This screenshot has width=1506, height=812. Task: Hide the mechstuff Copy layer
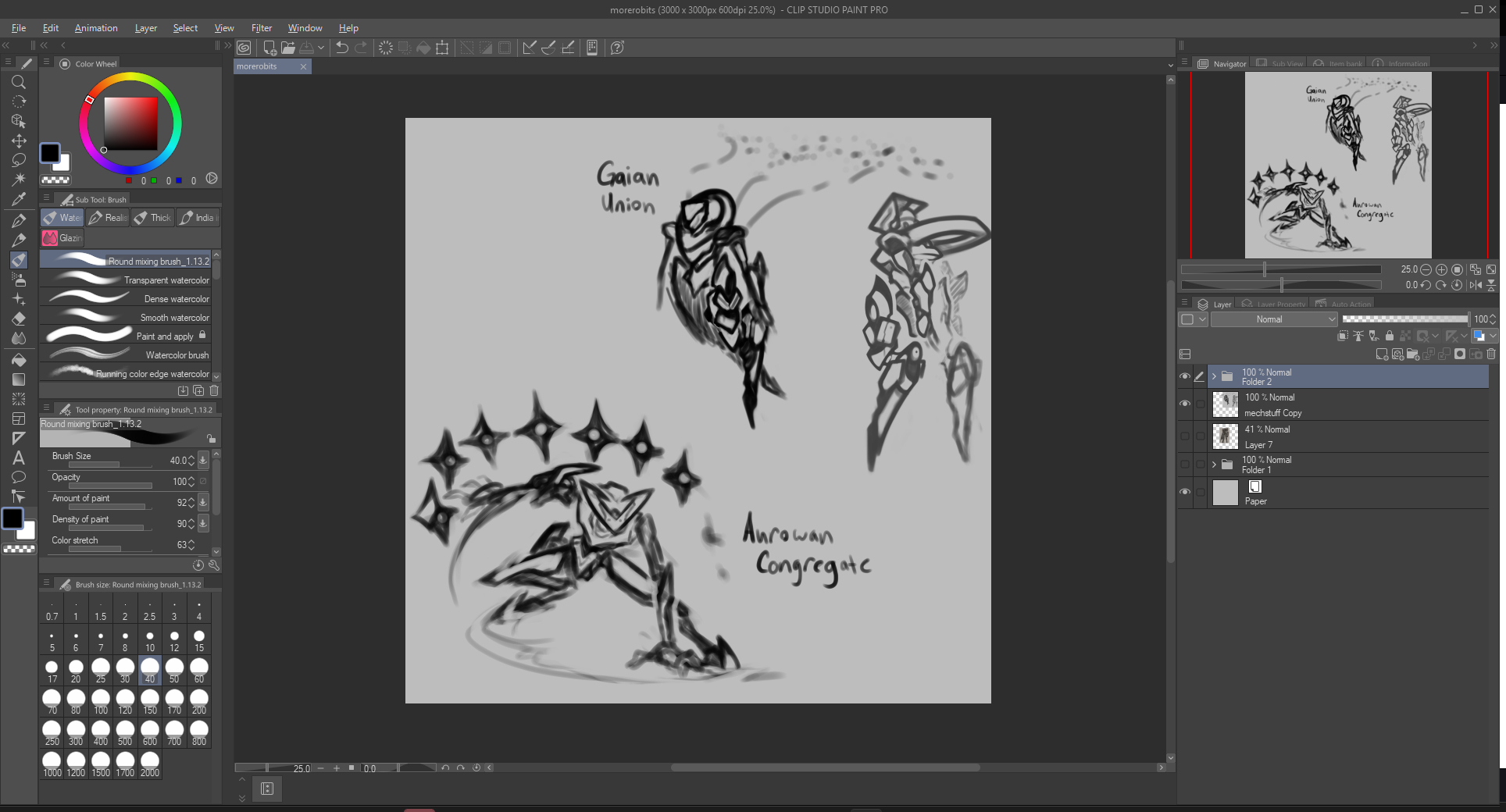click(x=1185, y=404)
